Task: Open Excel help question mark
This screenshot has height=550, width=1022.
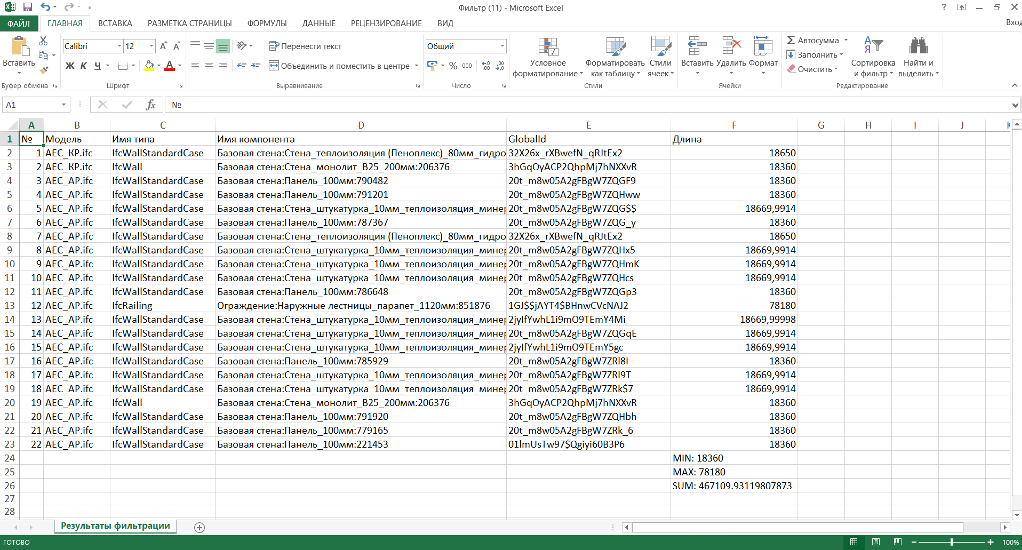Action: [944, 7]
